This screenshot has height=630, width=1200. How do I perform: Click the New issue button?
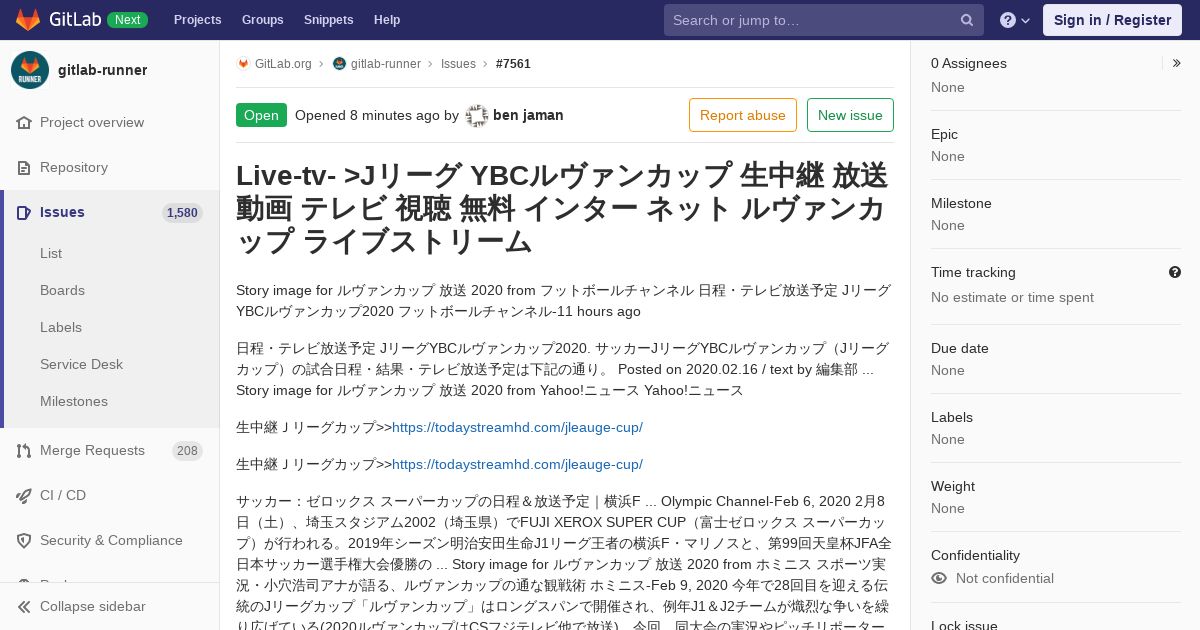coord(850,115)
